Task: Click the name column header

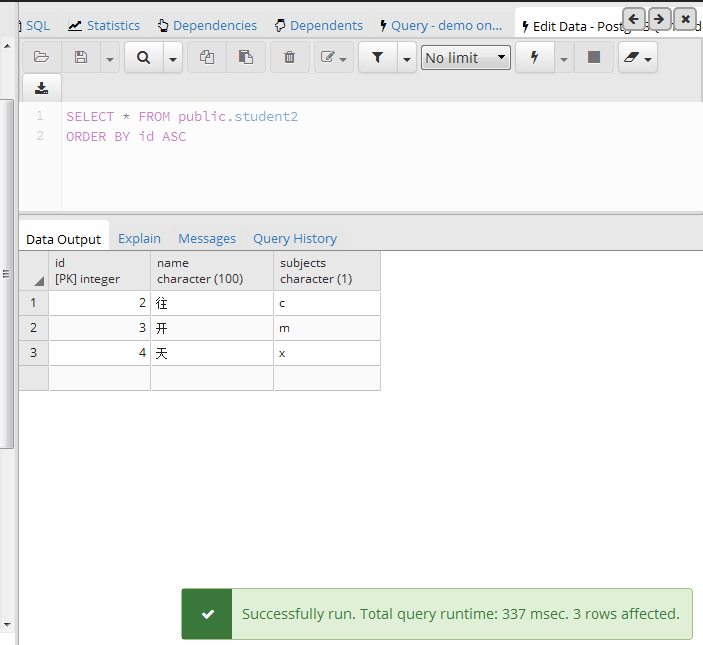Action: 212,271
